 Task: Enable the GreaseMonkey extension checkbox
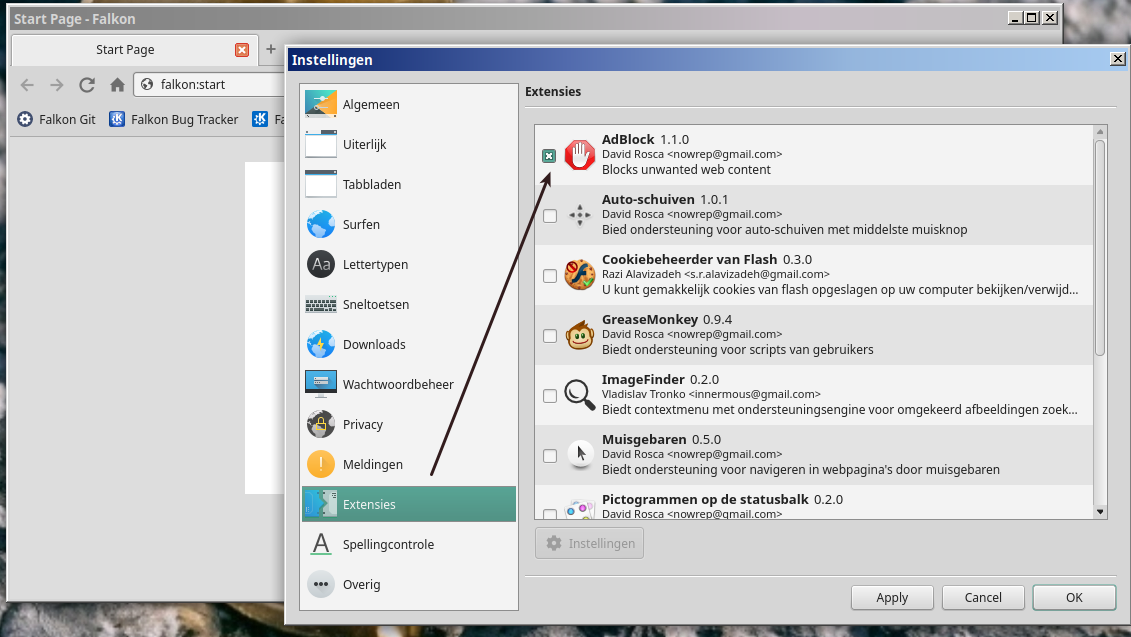550,335
